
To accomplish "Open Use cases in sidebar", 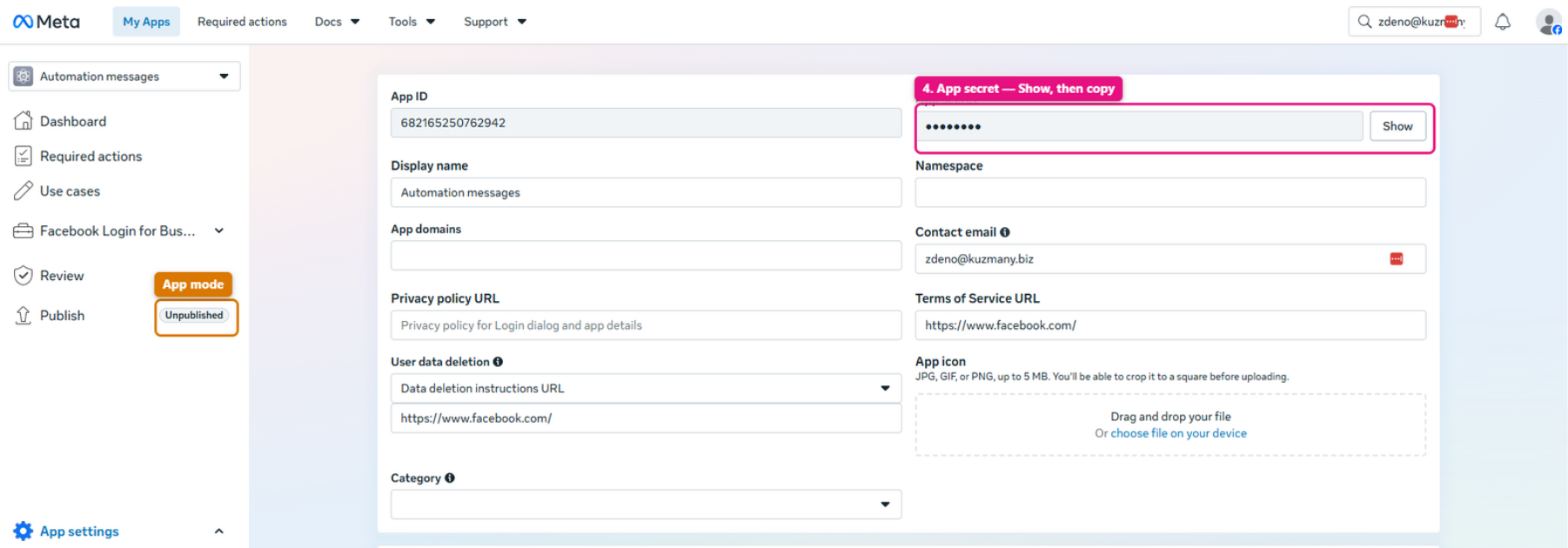I will point(70,190).
